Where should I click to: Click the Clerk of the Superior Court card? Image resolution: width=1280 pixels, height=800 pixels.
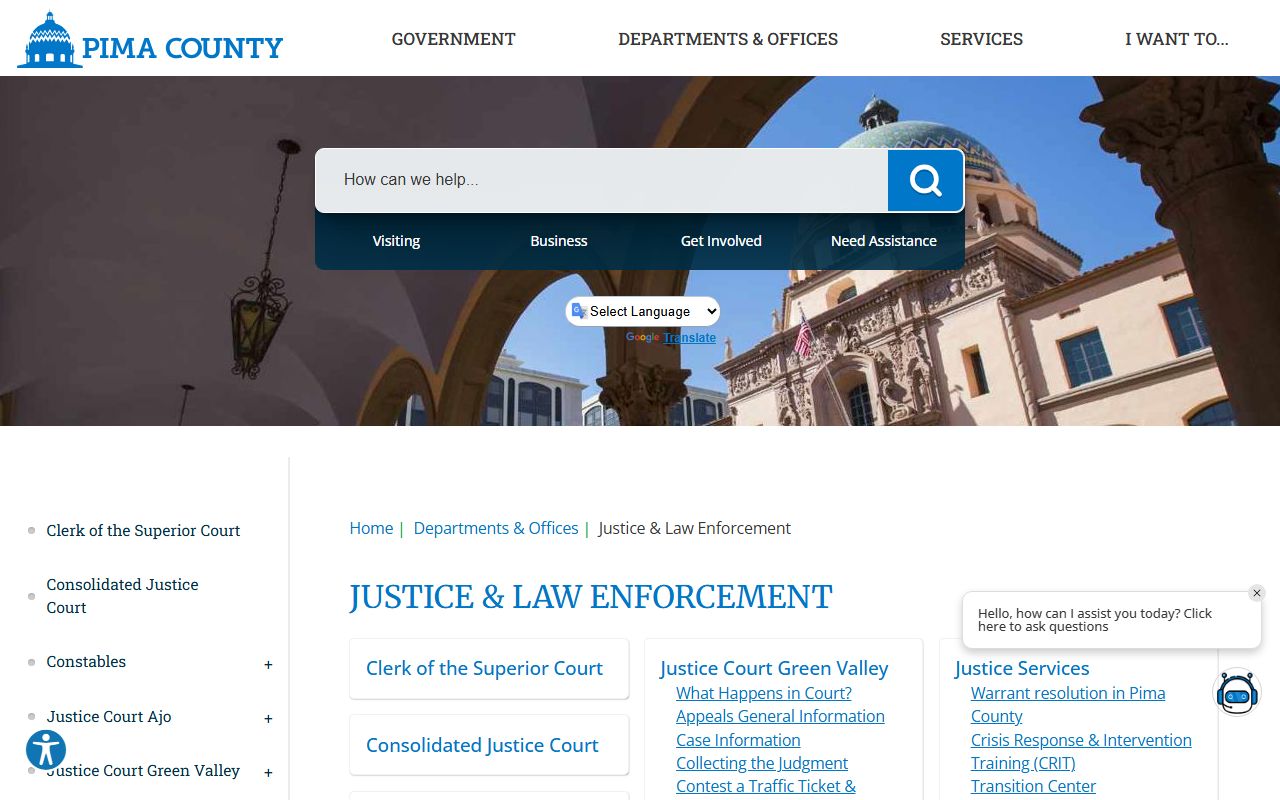pyautogui.click(x=489, y=668)
